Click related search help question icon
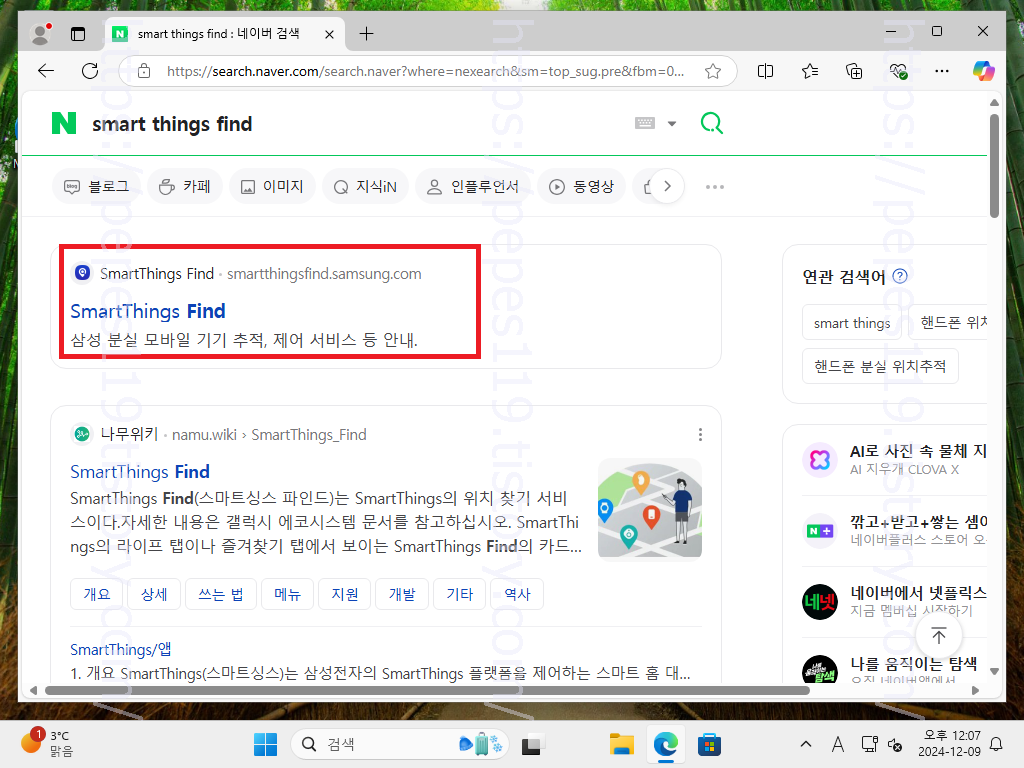This screenshot has width=1024, height=768. (x=900, y=276)
